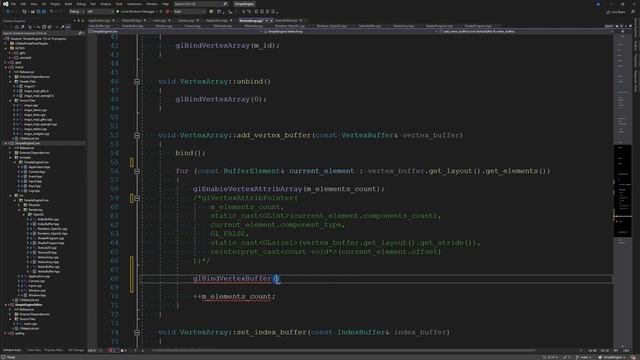This screenshot has height=360, width=640.
Task: Open the Debug configuration dropdown
Action: 76,12
